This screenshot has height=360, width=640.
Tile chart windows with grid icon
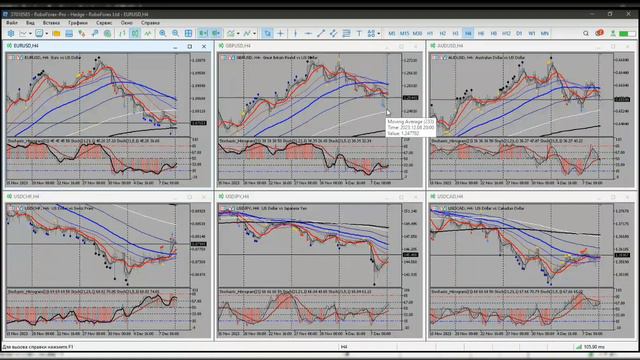(188, 33)
